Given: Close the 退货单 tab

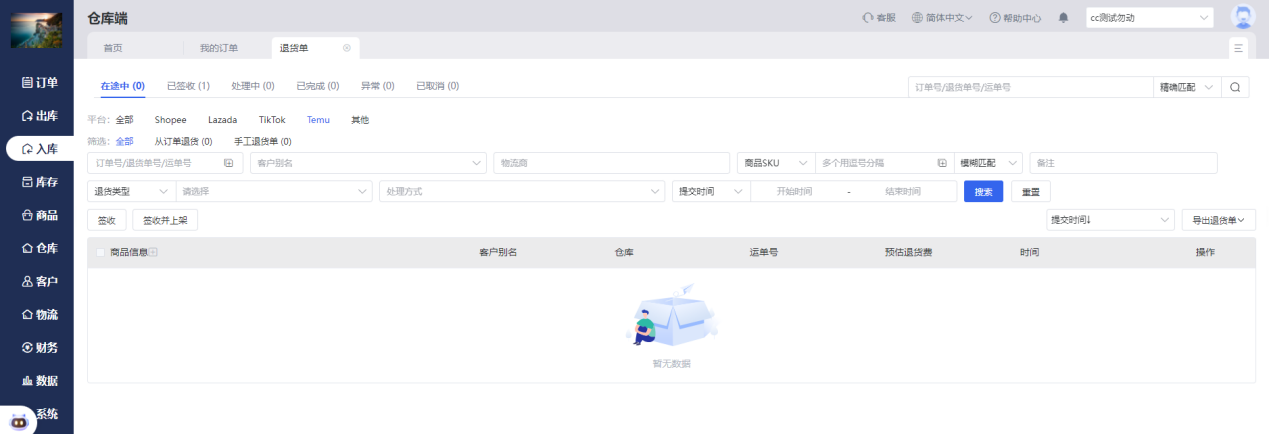Looking at the screenshot, I should [347, 48].
